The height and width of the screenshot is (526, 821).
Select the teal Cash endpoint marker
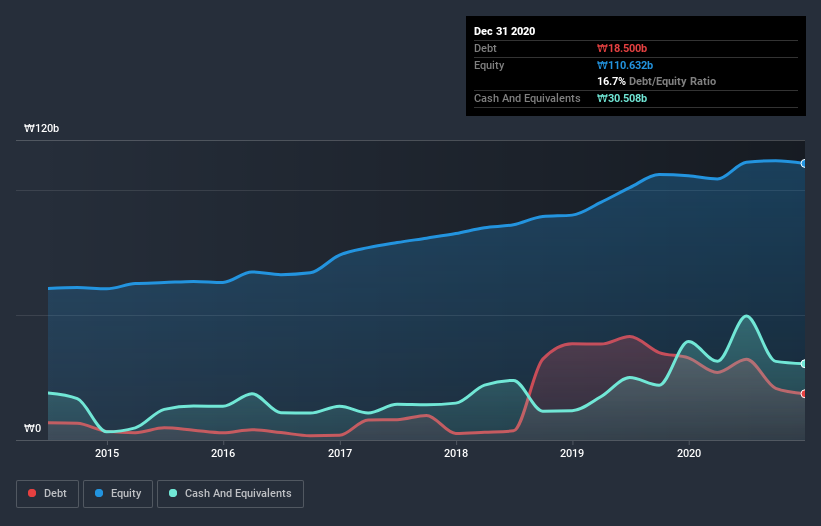coord(804,364)
